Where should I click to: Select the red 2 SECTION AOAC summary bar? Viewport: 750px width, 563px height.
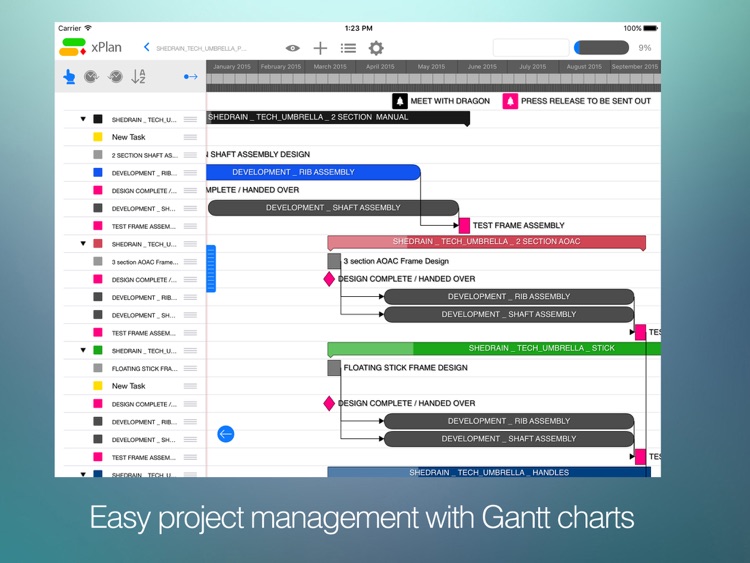tap(486, 242)
